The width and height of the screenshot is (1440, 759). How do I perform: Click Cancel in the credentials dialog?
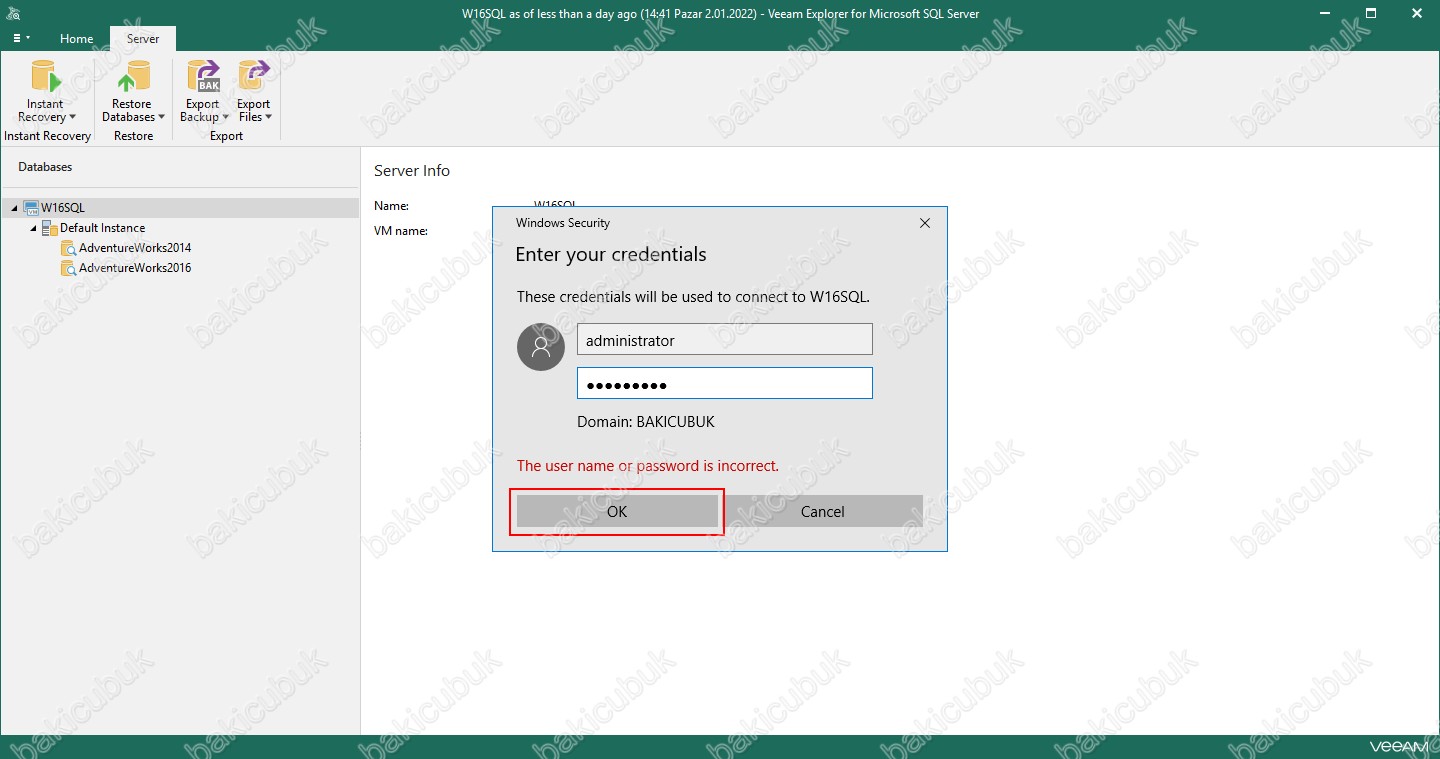822,511
